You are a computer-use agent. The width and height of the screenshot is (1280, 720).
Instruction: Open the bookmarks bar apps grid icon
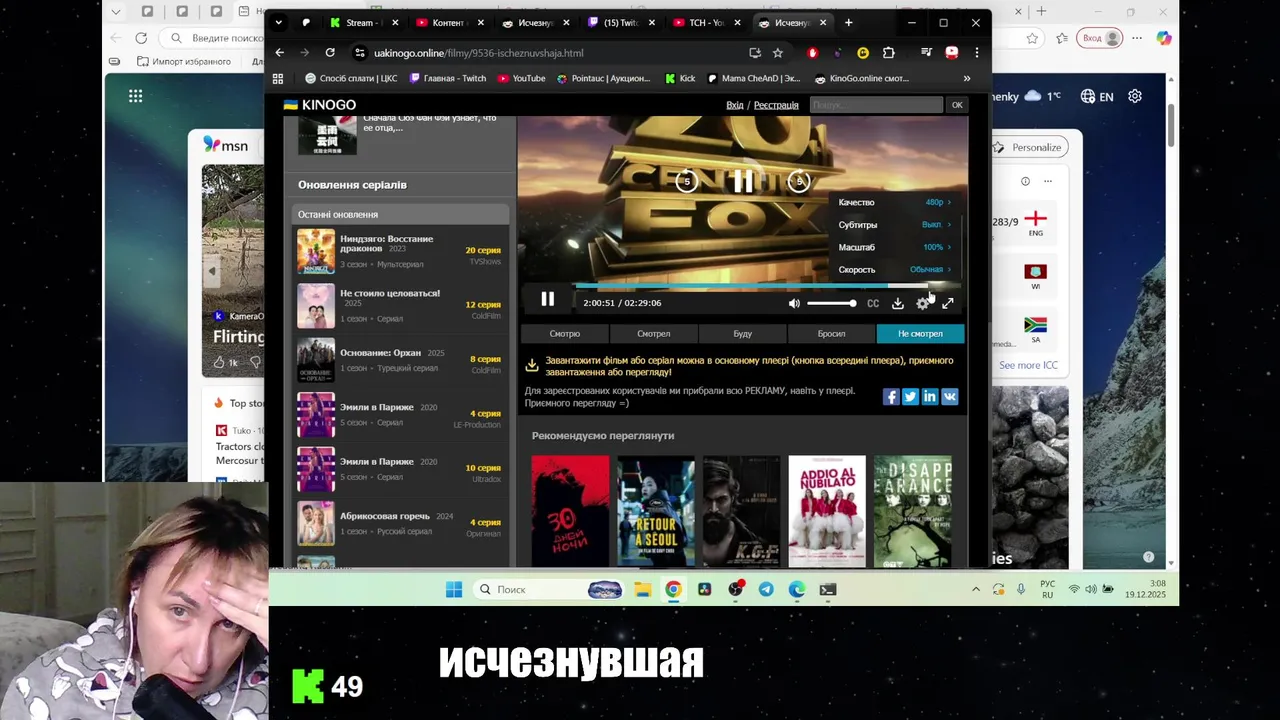(278, 78)
